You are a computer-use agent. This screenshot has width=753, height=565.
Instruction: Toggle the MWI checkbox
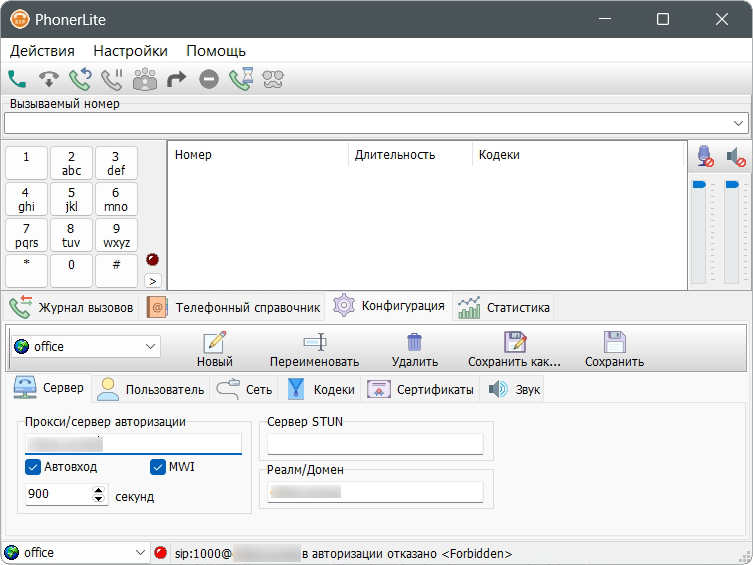158,467
